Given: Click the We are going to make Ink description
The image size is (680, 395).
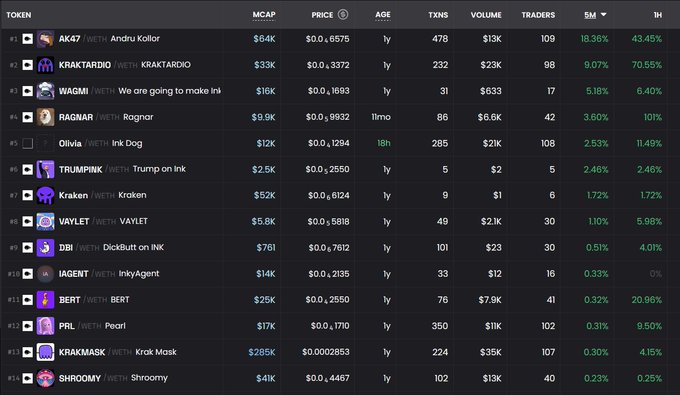Looking at the screenshot, I should click(170, 91).
